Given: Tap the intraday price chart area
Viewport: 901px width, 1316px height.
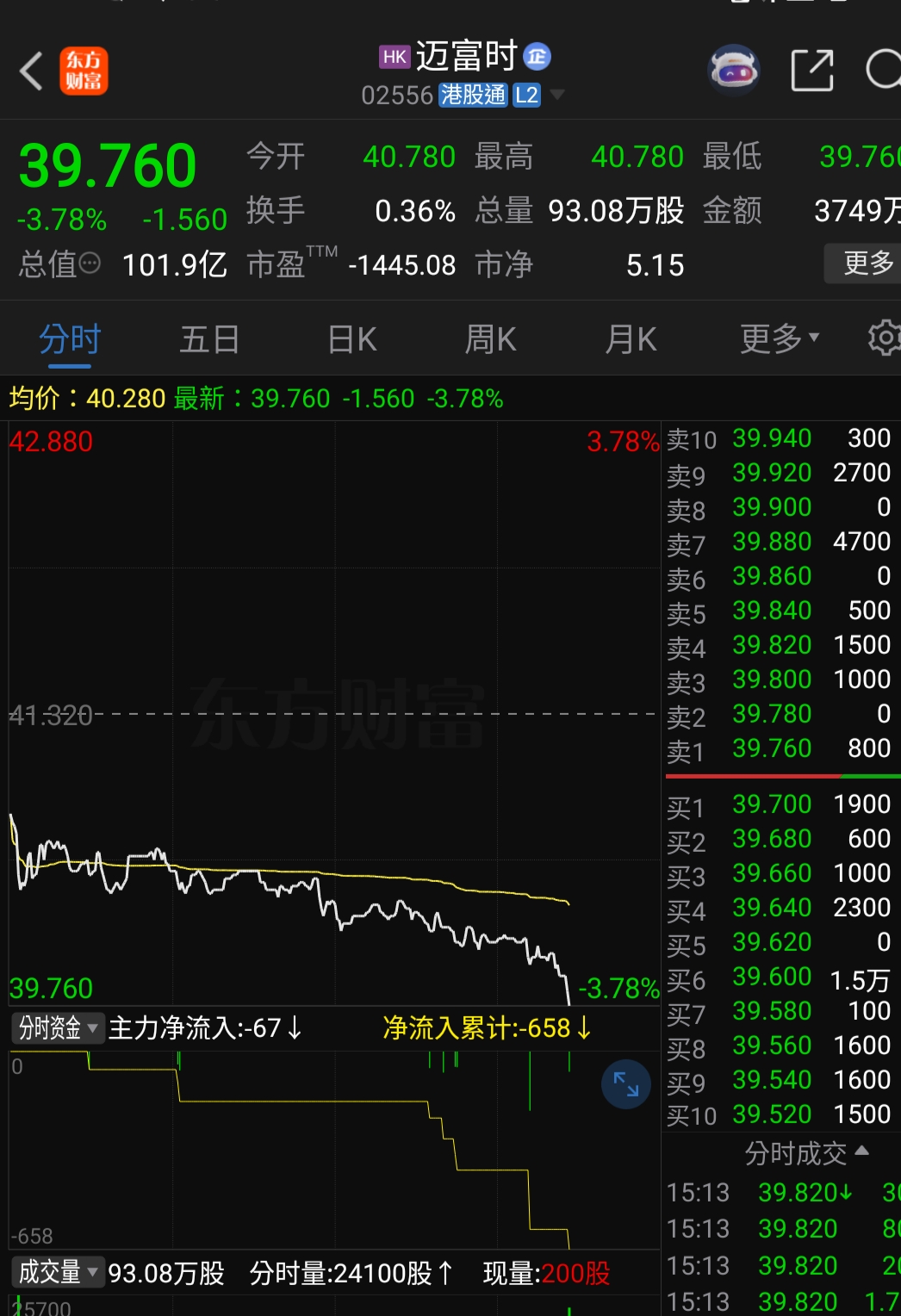Looking at the screenshot, I should [x=334, y=713].
